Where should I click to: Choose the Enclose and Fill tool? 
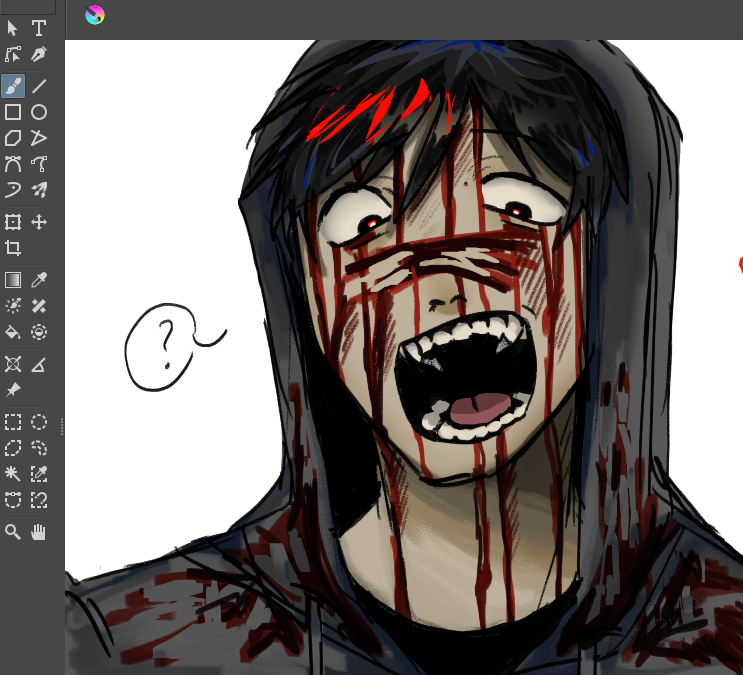point(39,332)
